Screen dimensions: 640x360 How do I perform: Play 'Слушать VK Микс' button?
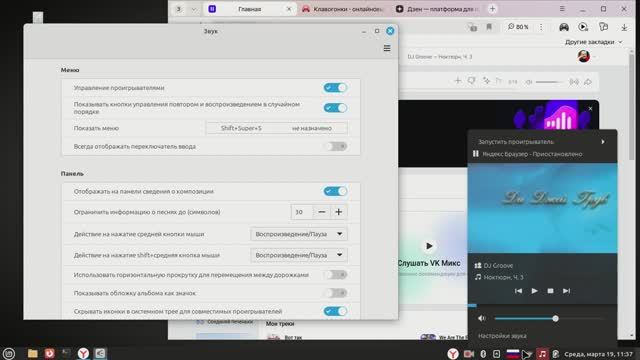[429, 246]
